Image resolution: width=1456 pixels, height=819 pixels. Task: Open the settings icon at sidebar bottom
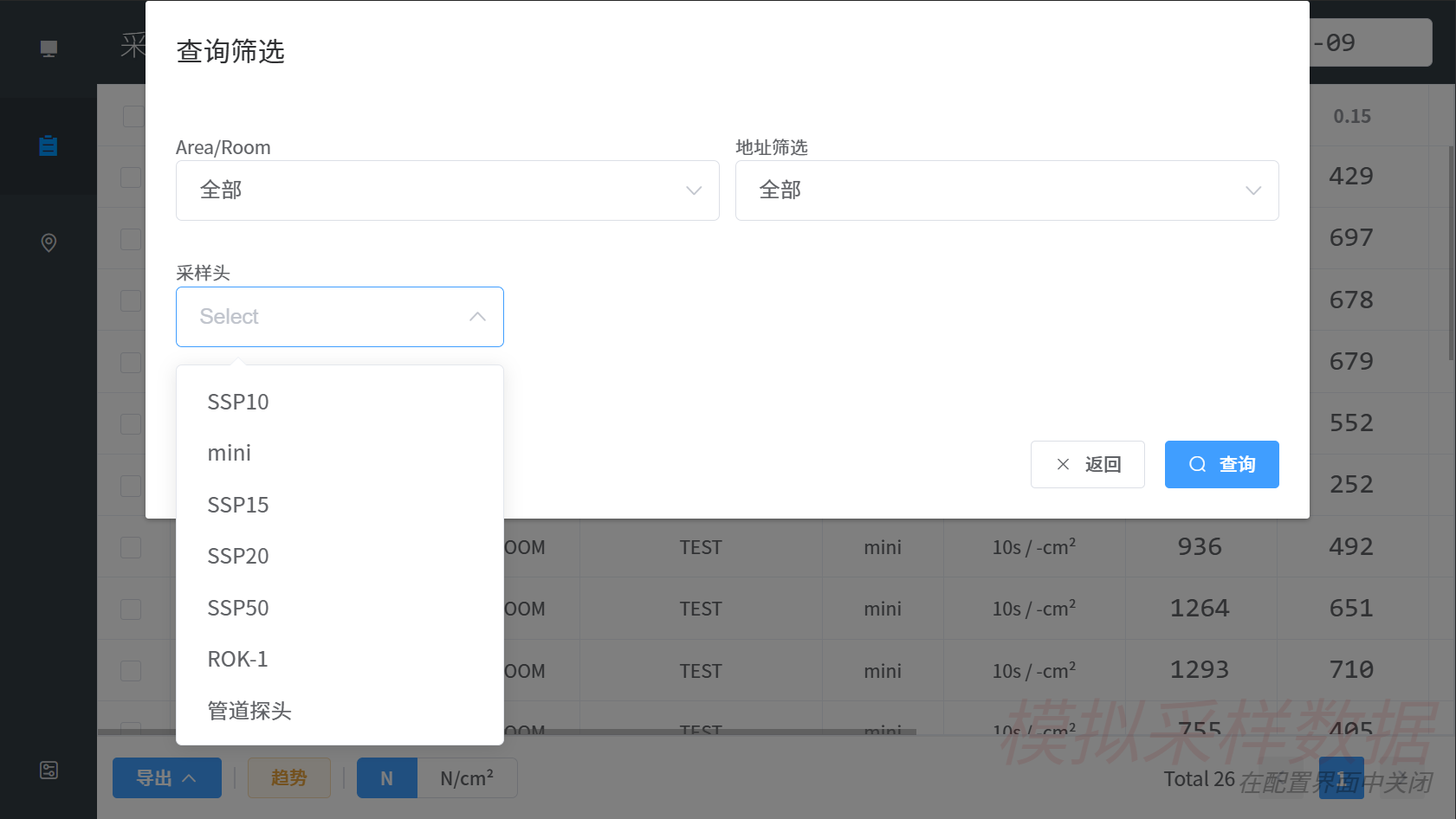(x=49, y=770)
